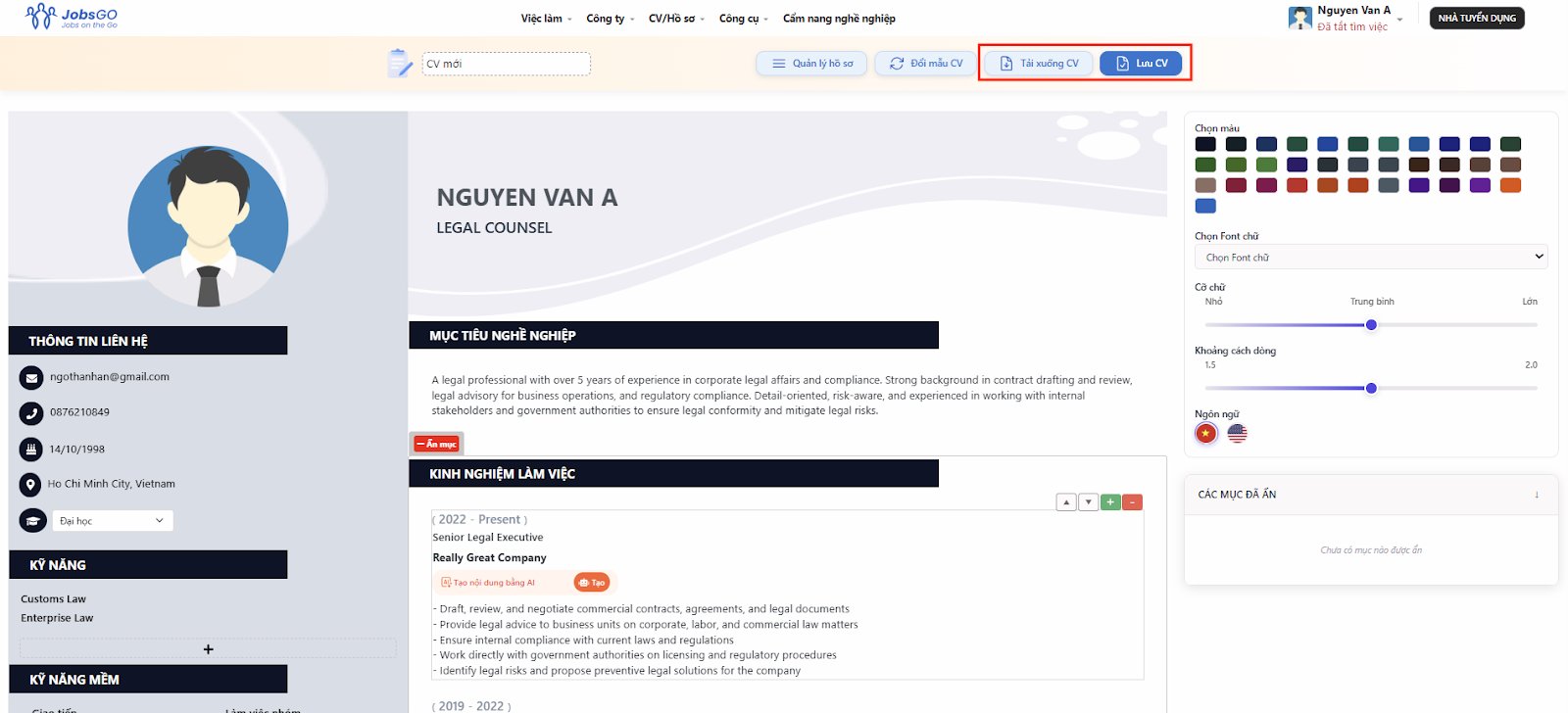
Task: Collapse the CÁC MỤC ĐÃ ẨN panel arrow
Action: [1537, 495]
